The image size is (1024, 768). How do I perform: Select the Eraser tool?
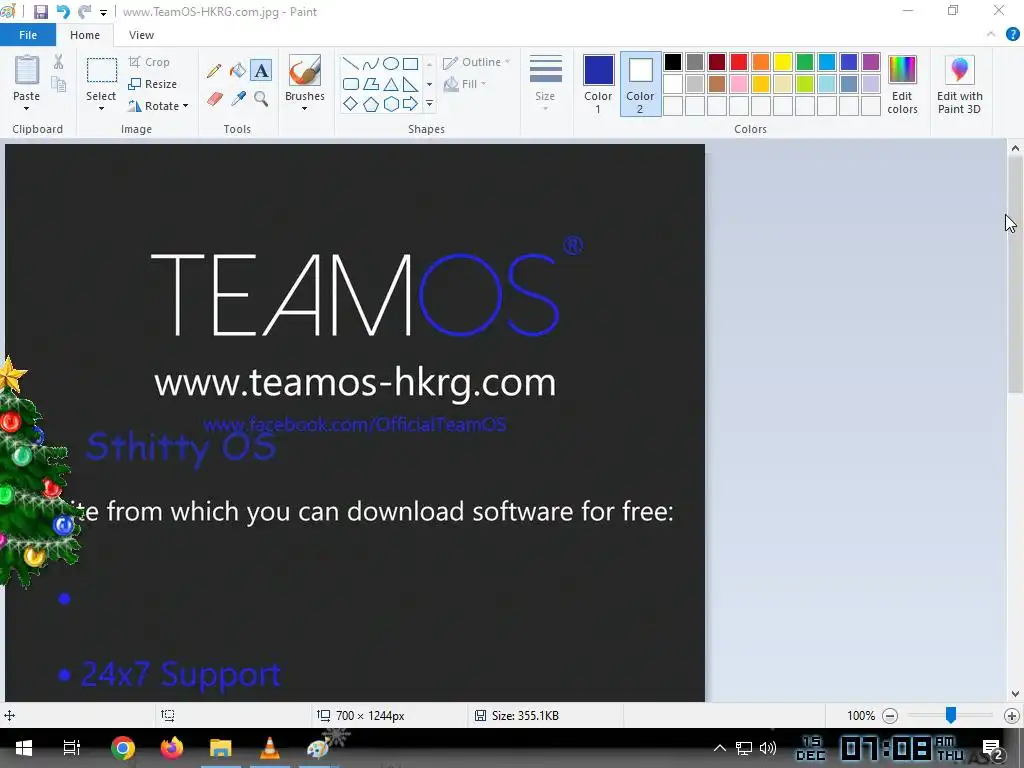coord(215,99)
